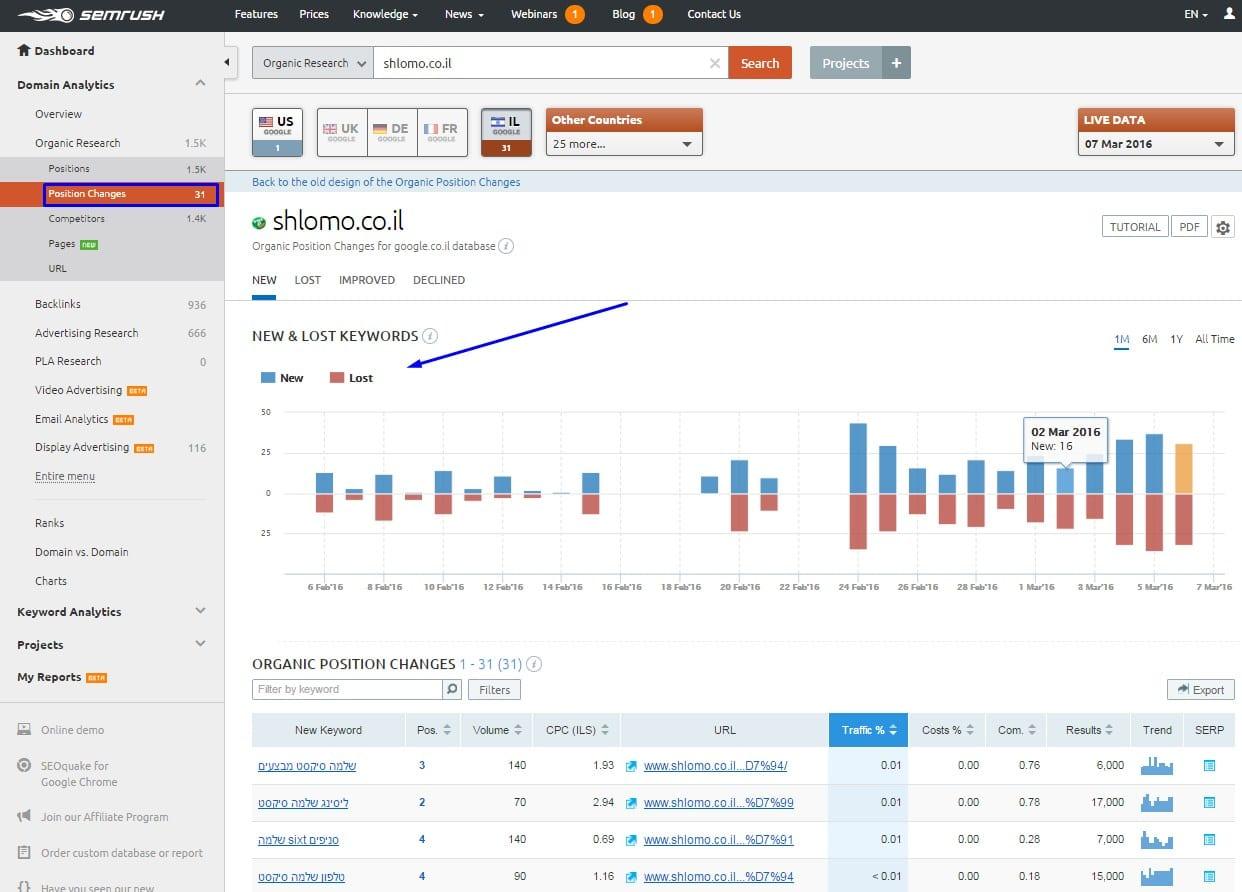Sort table by Traffic % column
Screen dimensions: 1242x892
pyautogui.click(x=868, y=730)
